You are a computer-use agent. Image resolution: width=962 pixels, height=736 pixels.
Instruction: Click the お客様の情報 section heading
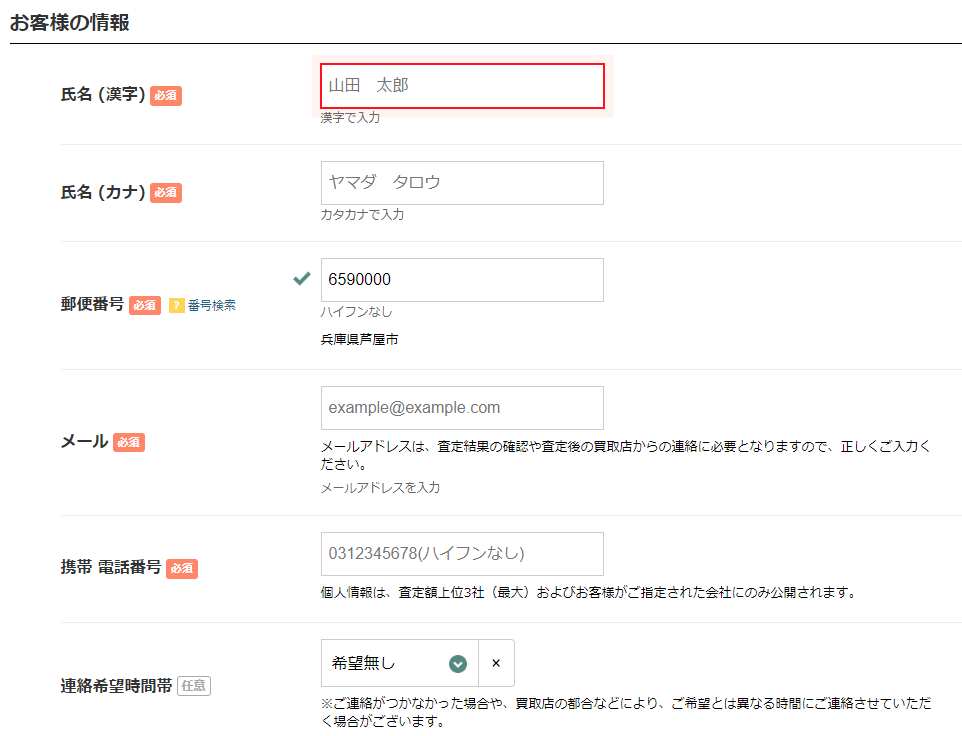[70, 23]
